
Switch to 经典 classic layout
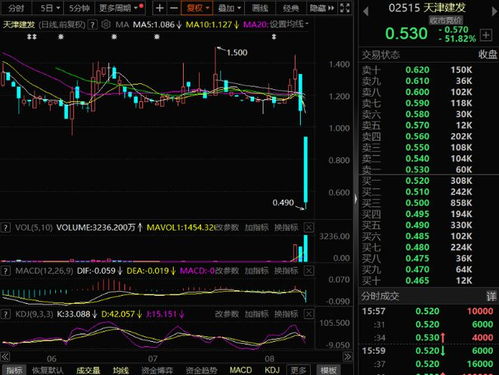click(290, 8)
